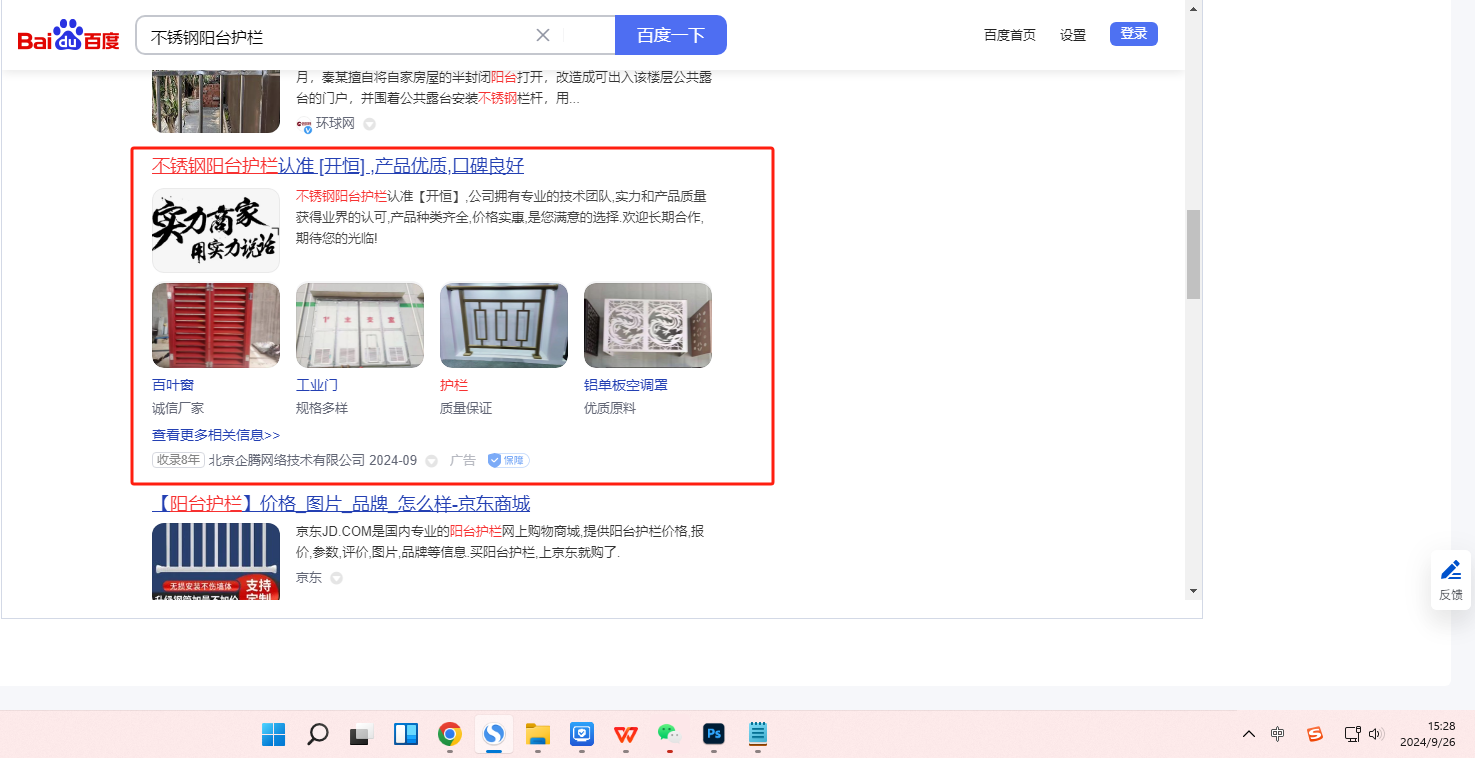Click the 规格多样 caption
Viewport: 1475px width, 758px height.
(x=322, y=408)
